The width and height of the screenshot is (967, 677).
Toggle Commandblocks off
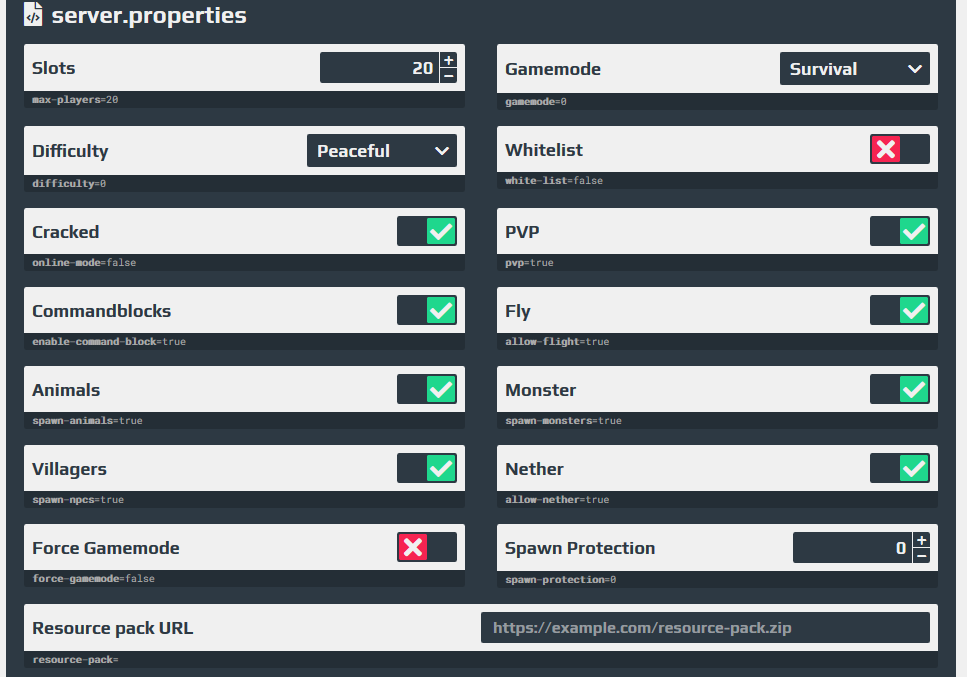(x=427, y=310)
